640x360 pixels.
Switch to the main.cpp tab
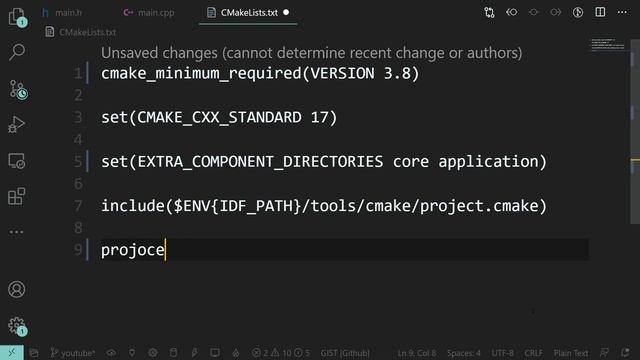point(149,13)
